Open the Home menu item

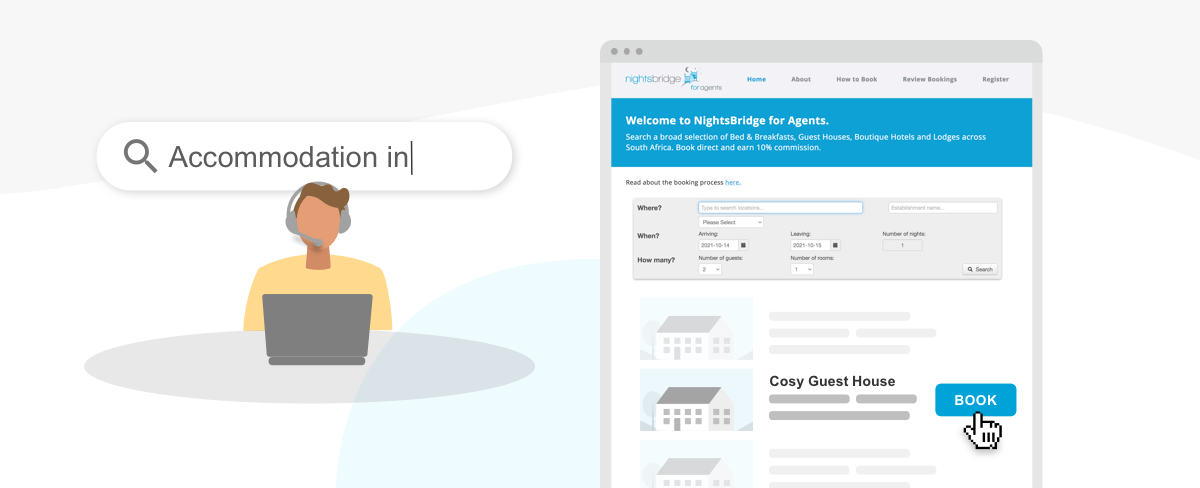(x=756, y=79)
